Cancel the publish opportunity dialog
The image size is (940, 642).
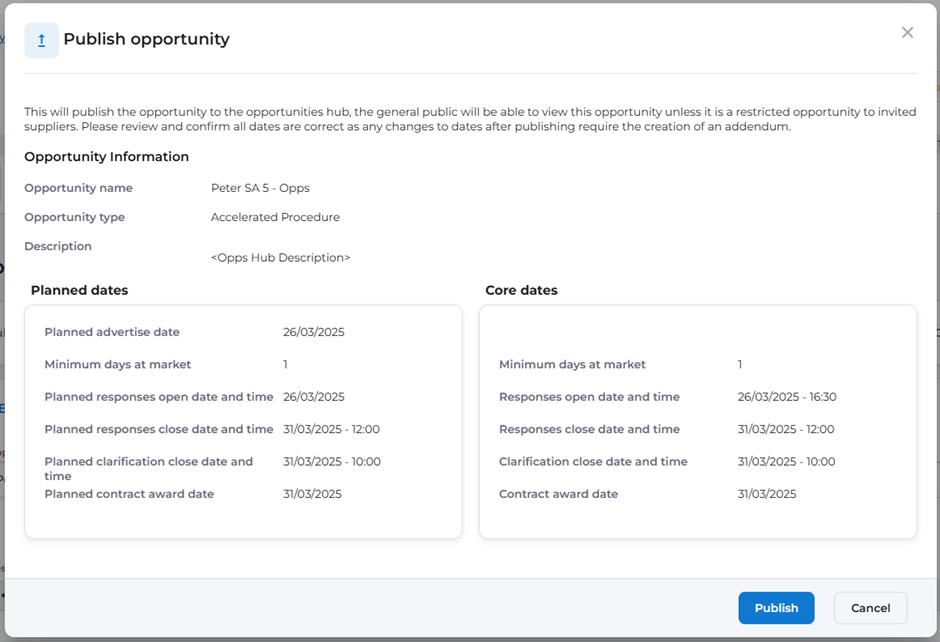coord(870,608)
